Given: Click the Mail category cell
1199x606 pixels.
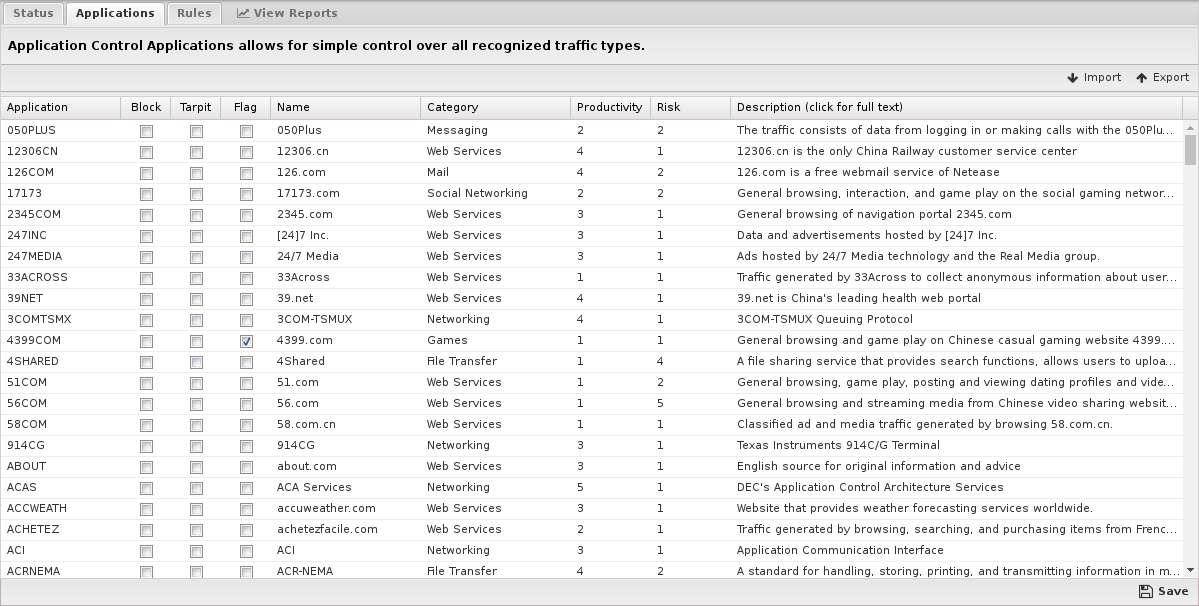Looking at the screenshot, I should coord(496,172).
